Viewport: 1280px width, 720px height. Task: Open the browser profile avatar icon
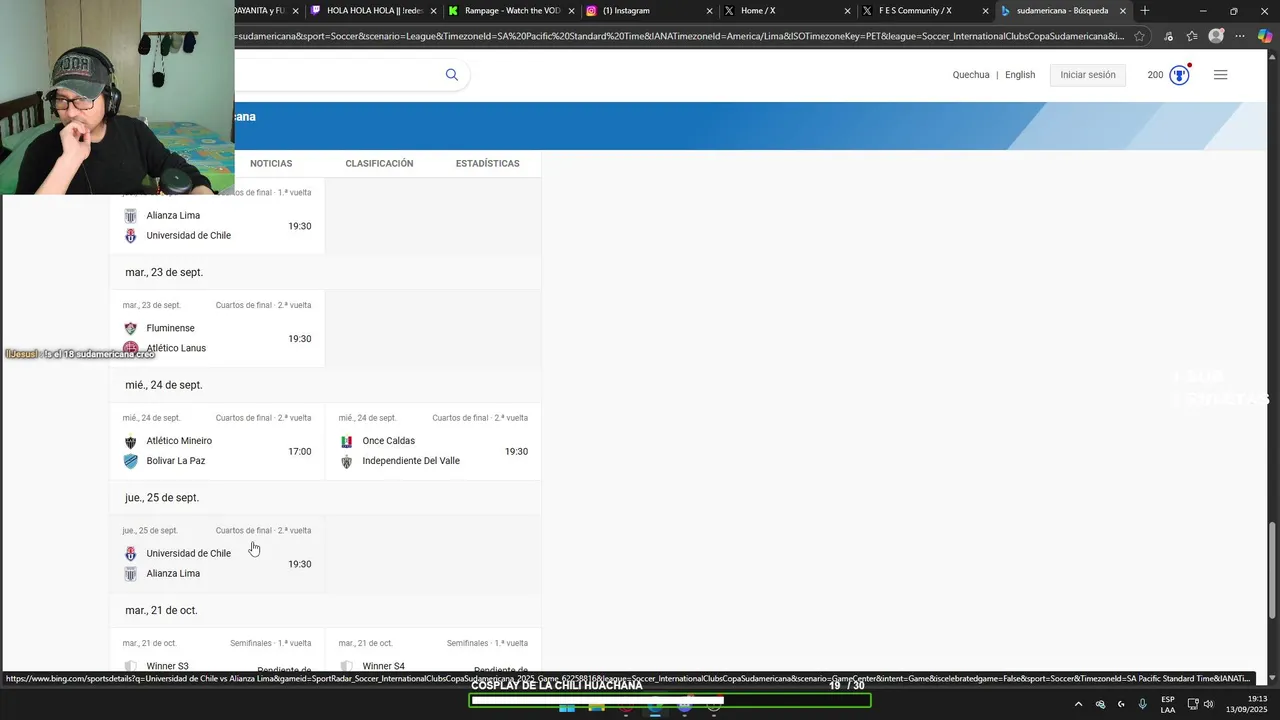1216,36
